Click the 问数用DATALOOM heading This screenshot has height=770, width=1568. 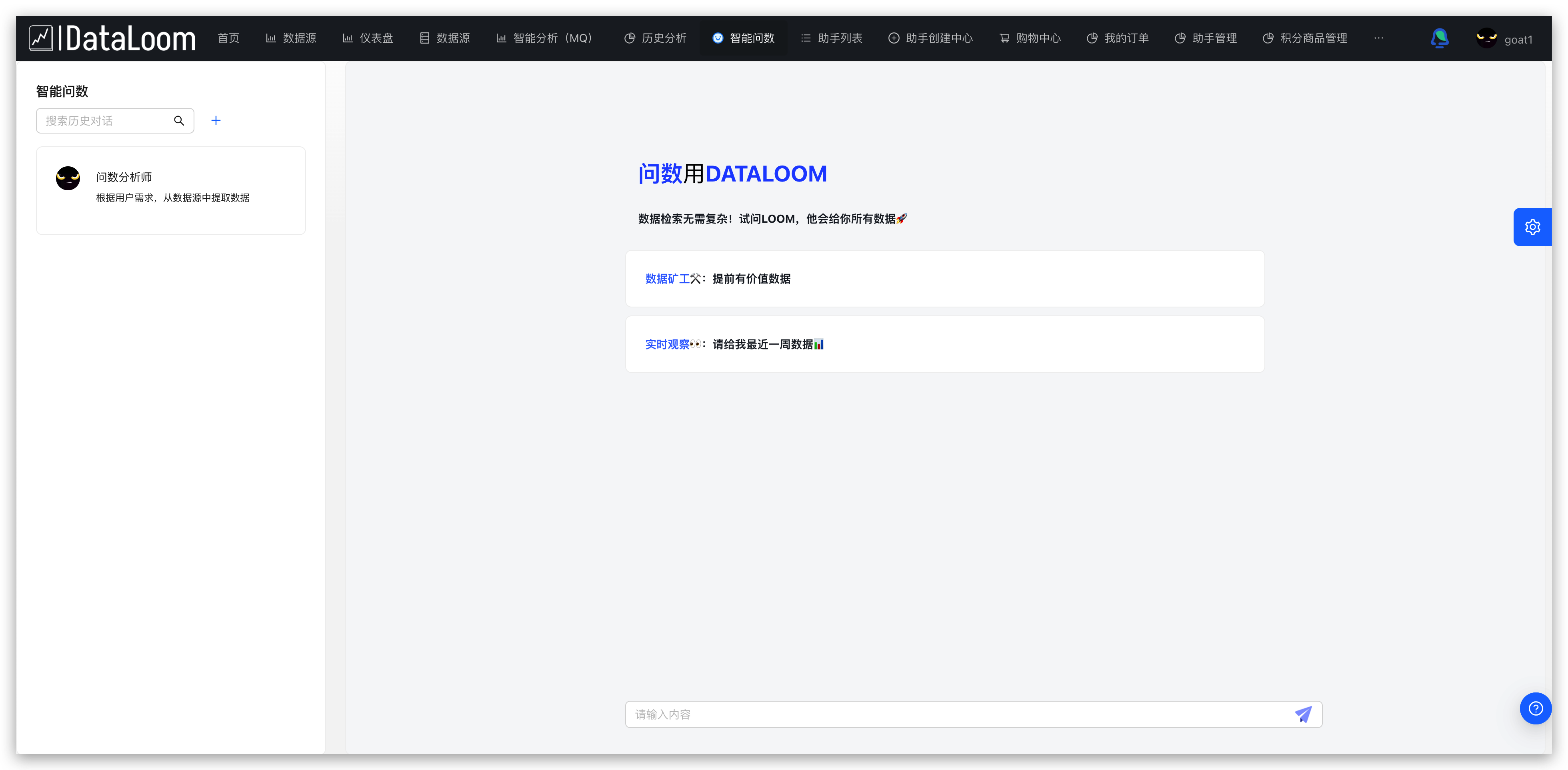click(x=732, y=174)
